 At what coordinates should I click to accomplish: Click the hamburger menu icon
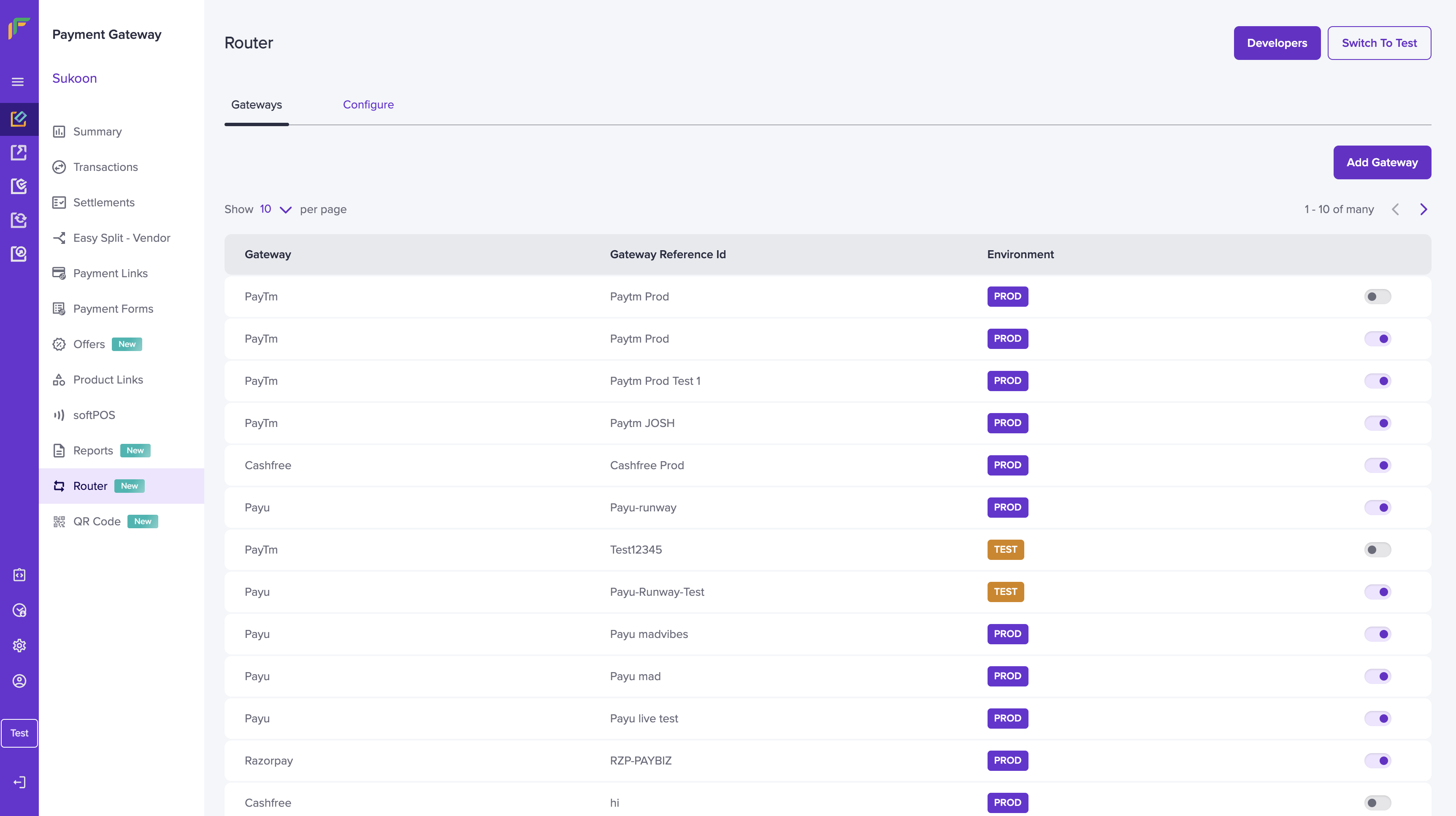(x=18, y=82)
